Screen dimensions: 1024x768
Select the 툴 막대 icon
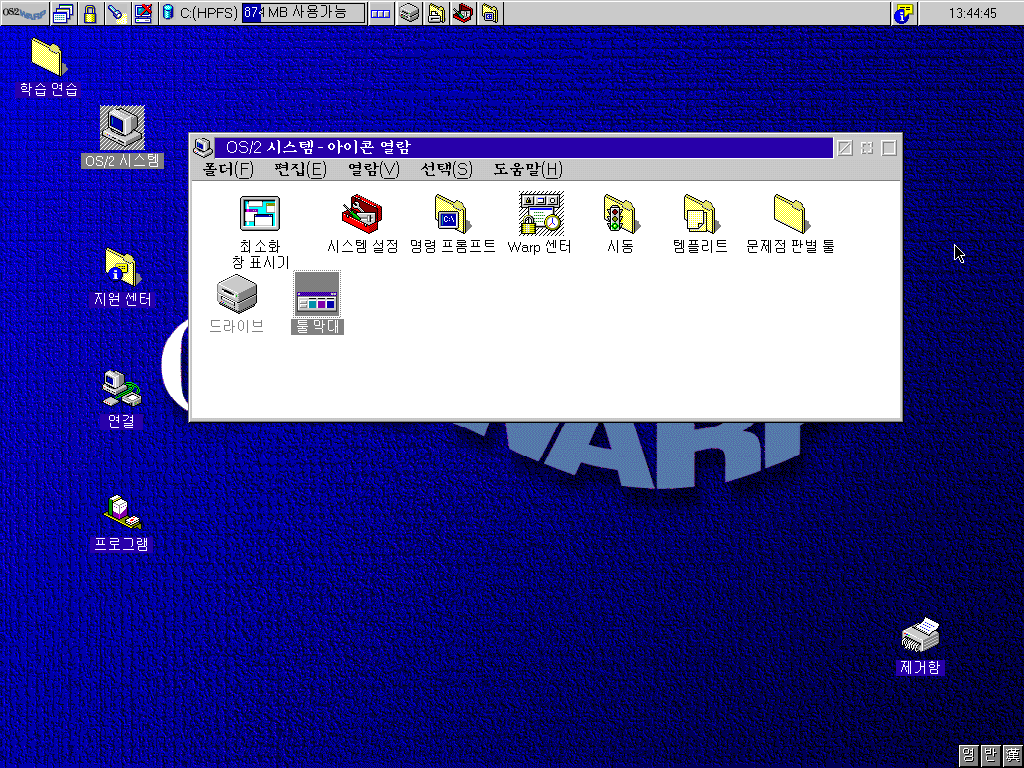pos(317,303)
